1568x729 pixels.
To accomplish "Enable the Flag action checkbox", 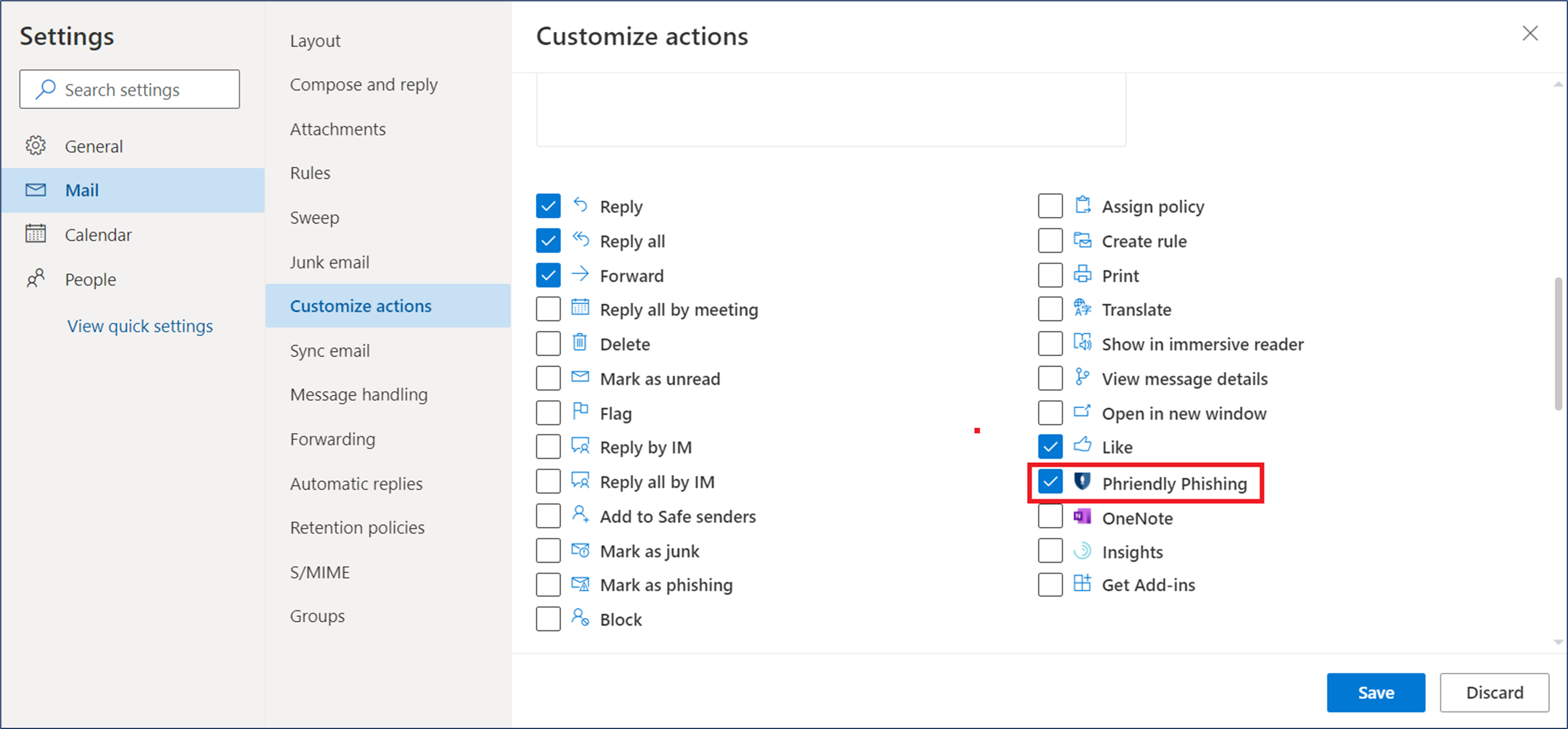I will click(548, 413).
